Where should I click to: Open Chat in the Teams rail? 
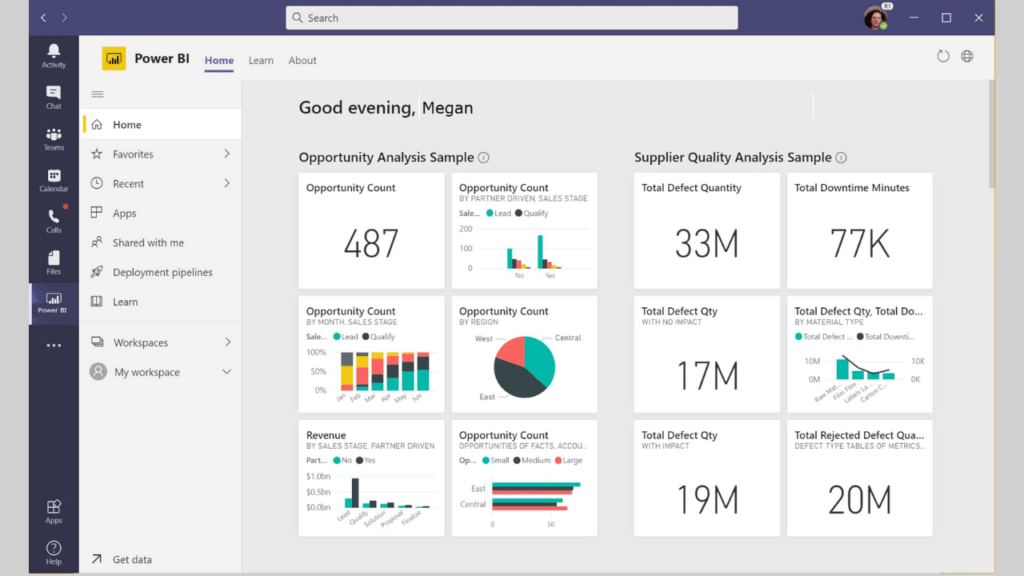point(54,97)
